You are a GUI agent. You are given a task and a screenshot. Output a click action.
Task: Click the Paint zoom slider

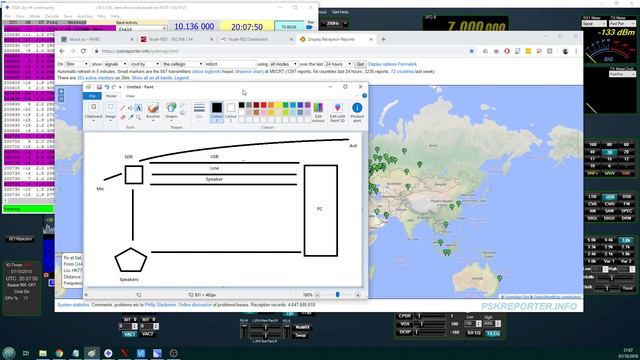click(x=338, y=295)
